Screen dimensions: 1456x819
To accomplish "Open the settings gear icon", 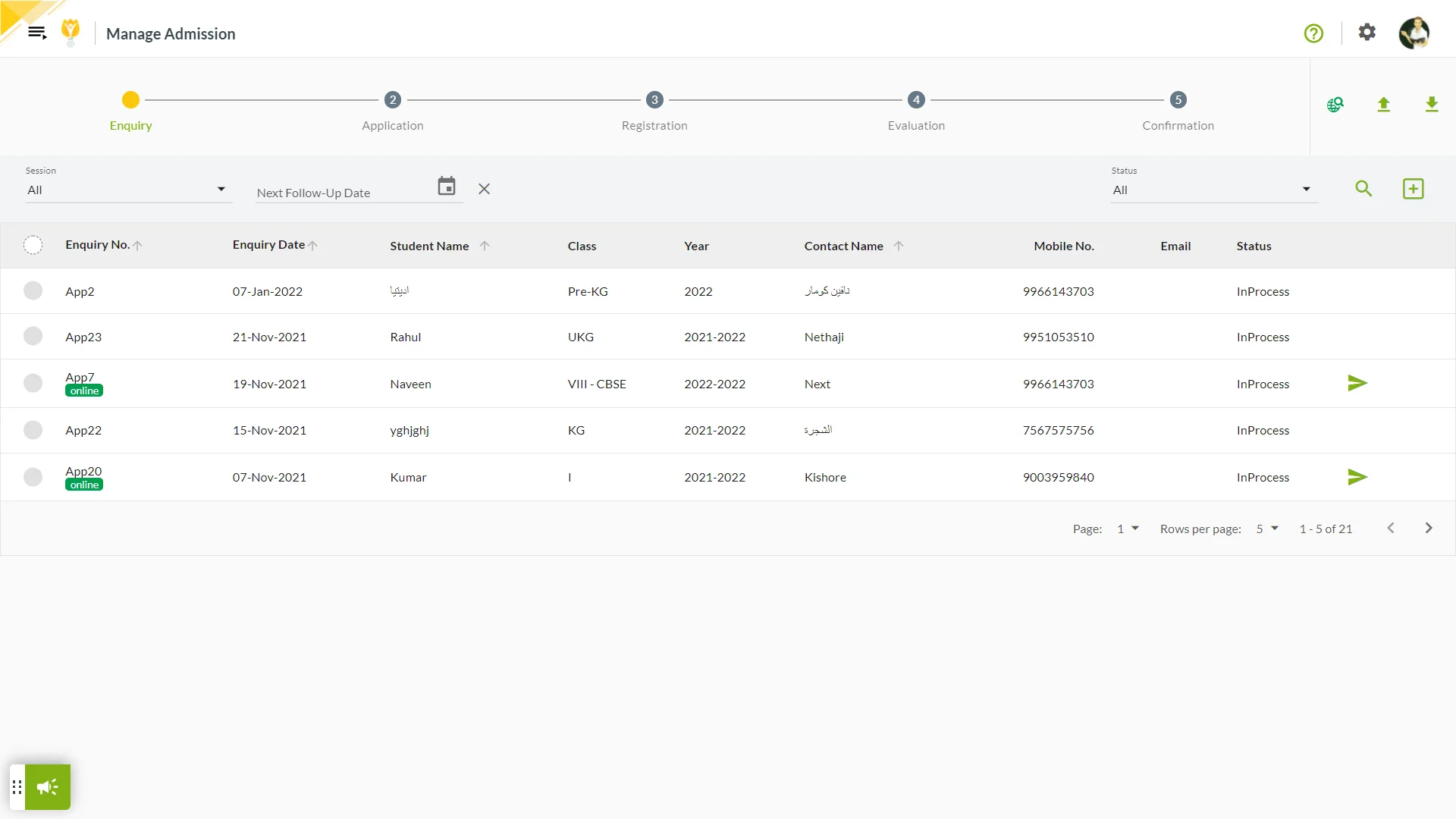I will [1367, 33].
